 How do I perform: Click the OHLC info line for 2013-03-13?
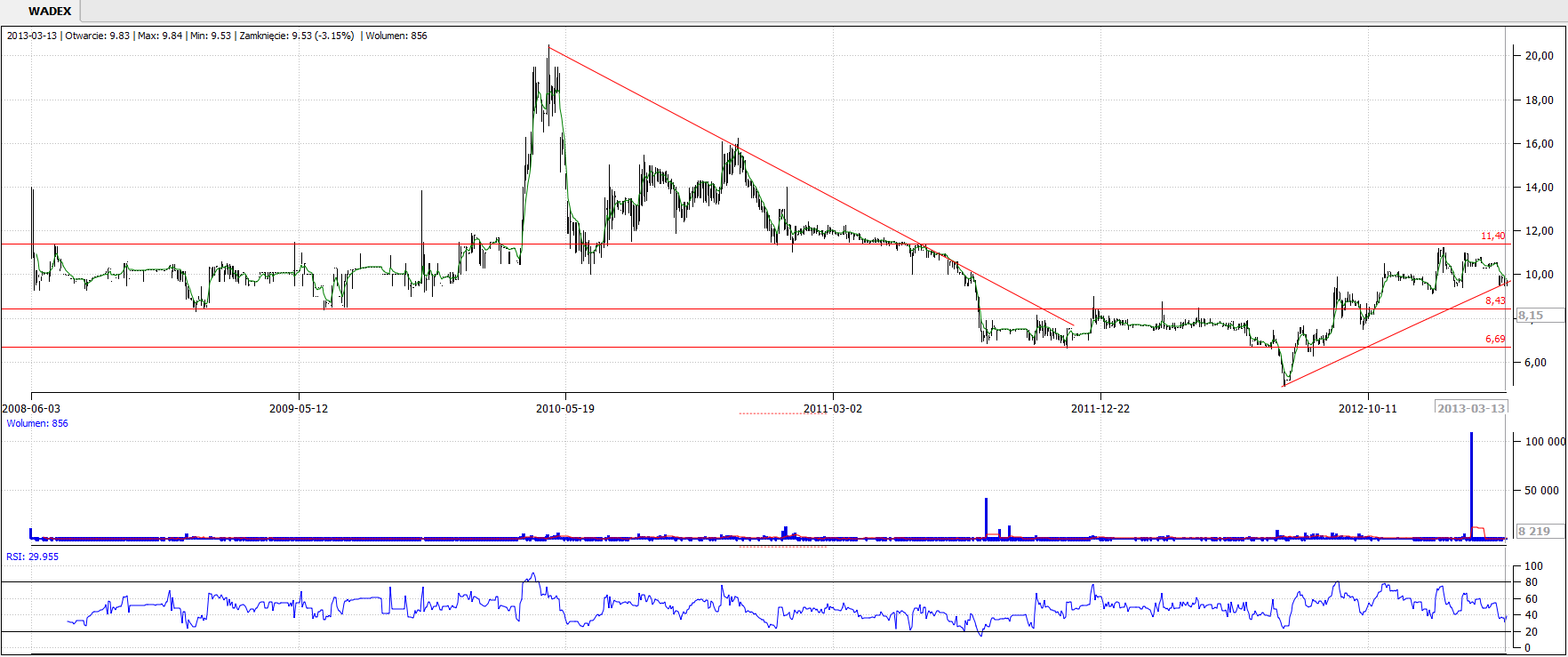[x=217, y=36]
